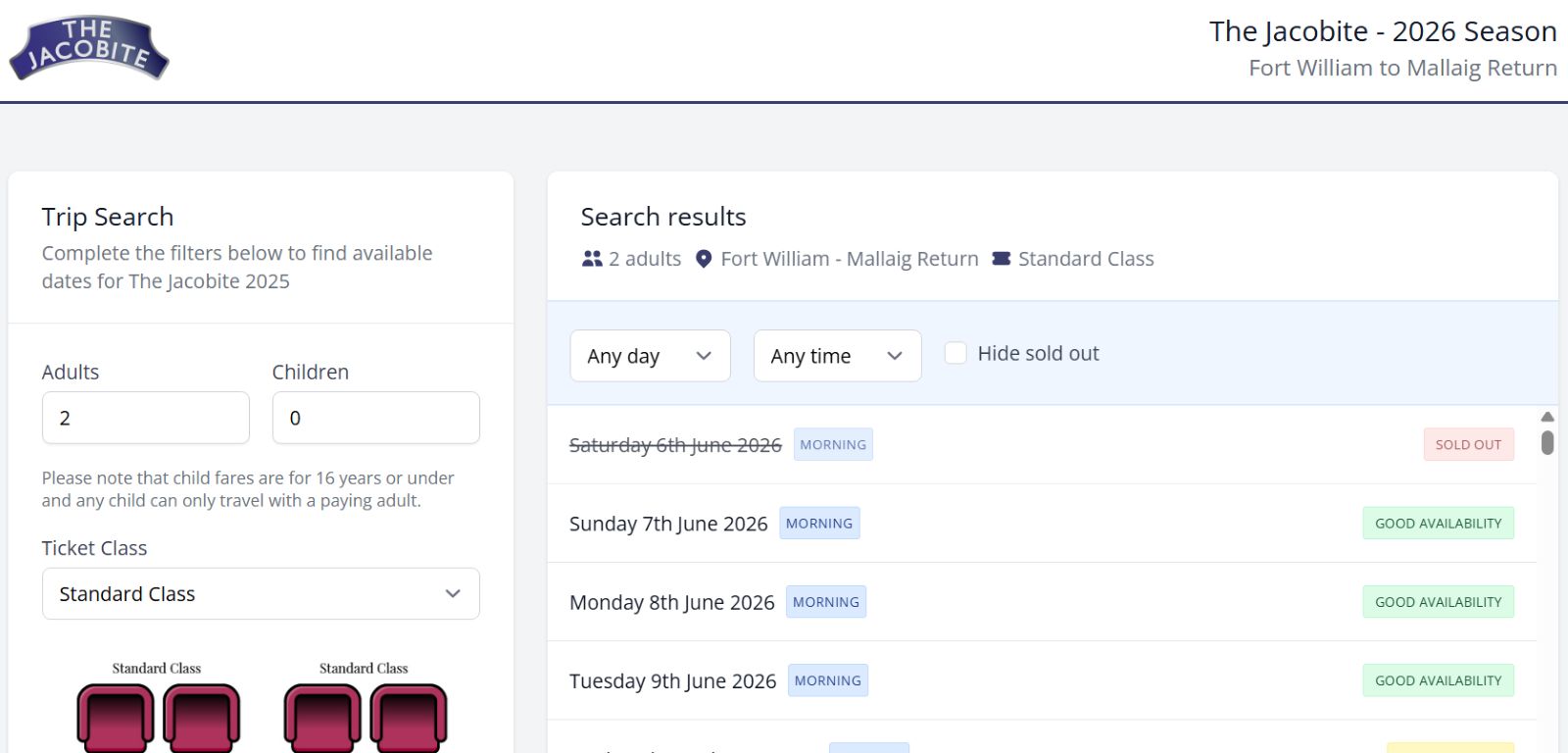
Task: Click The Jacobite logo
Action: [x=89, y=48]
